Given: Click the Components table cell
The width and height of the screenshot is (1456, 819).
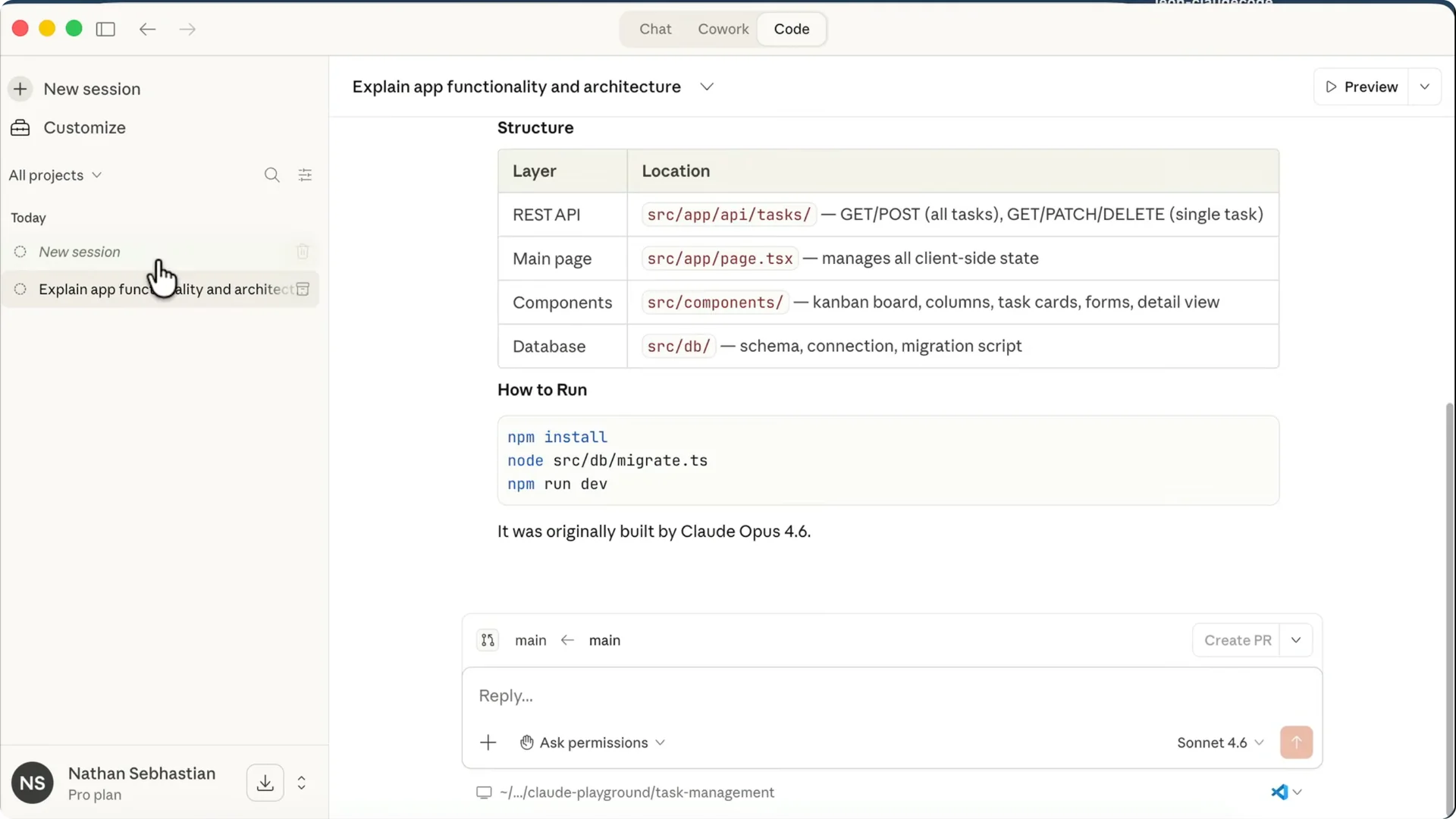Looking at the screenshot, I should (563, 303).
